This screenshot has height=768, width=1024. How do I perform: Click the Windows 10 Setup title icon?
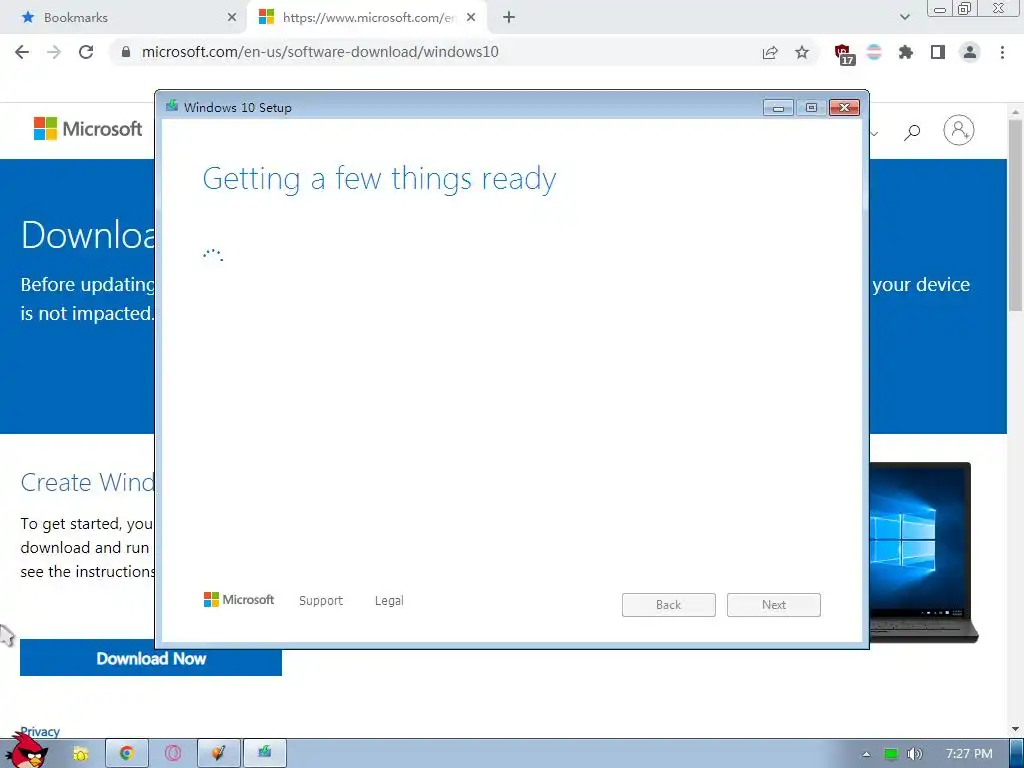pyautogui.click(x=172, y=106)
